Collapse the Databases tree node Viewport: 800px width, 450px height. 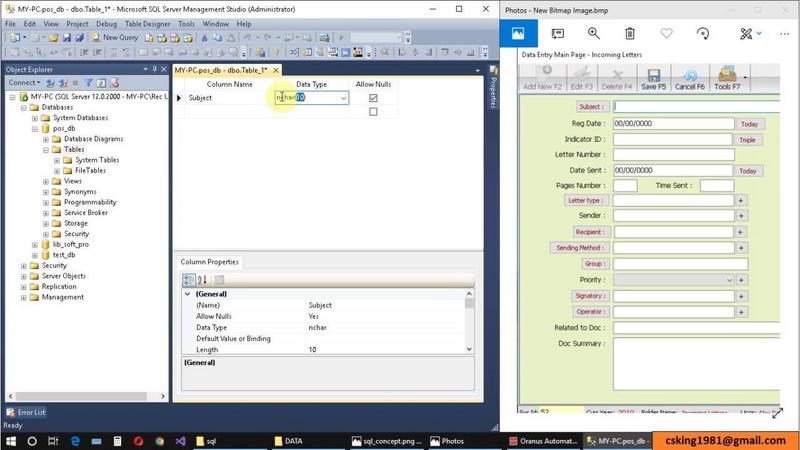(23, 108)
